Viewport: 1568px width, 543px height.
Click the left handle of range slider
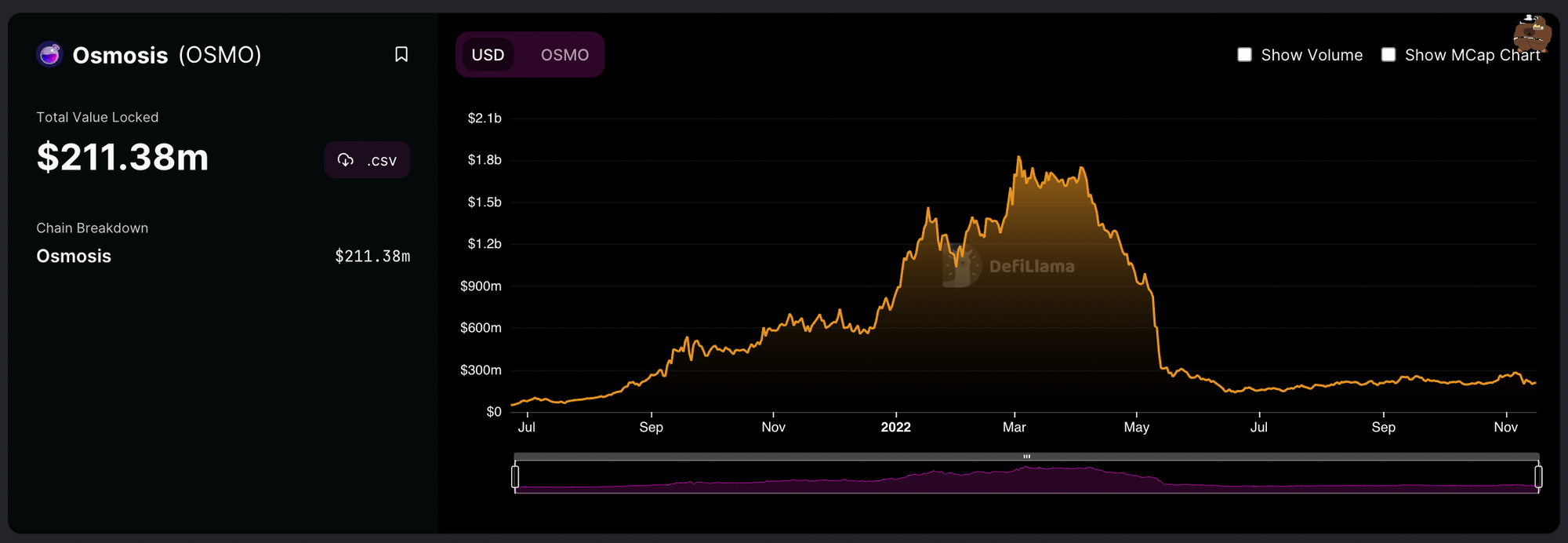(515, 476)
